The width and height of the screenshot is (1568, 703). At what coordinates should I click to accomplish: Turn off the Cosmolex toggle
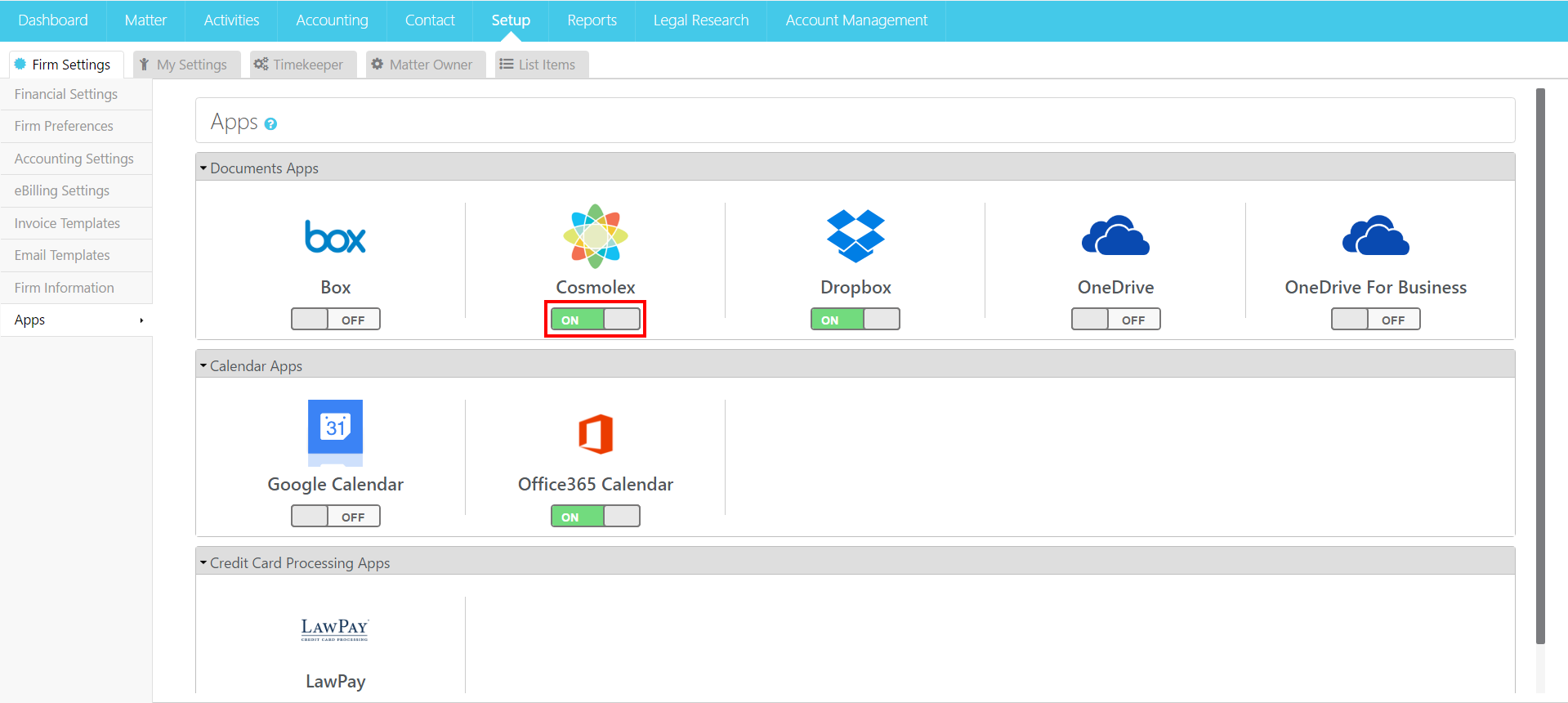point(596,319)
